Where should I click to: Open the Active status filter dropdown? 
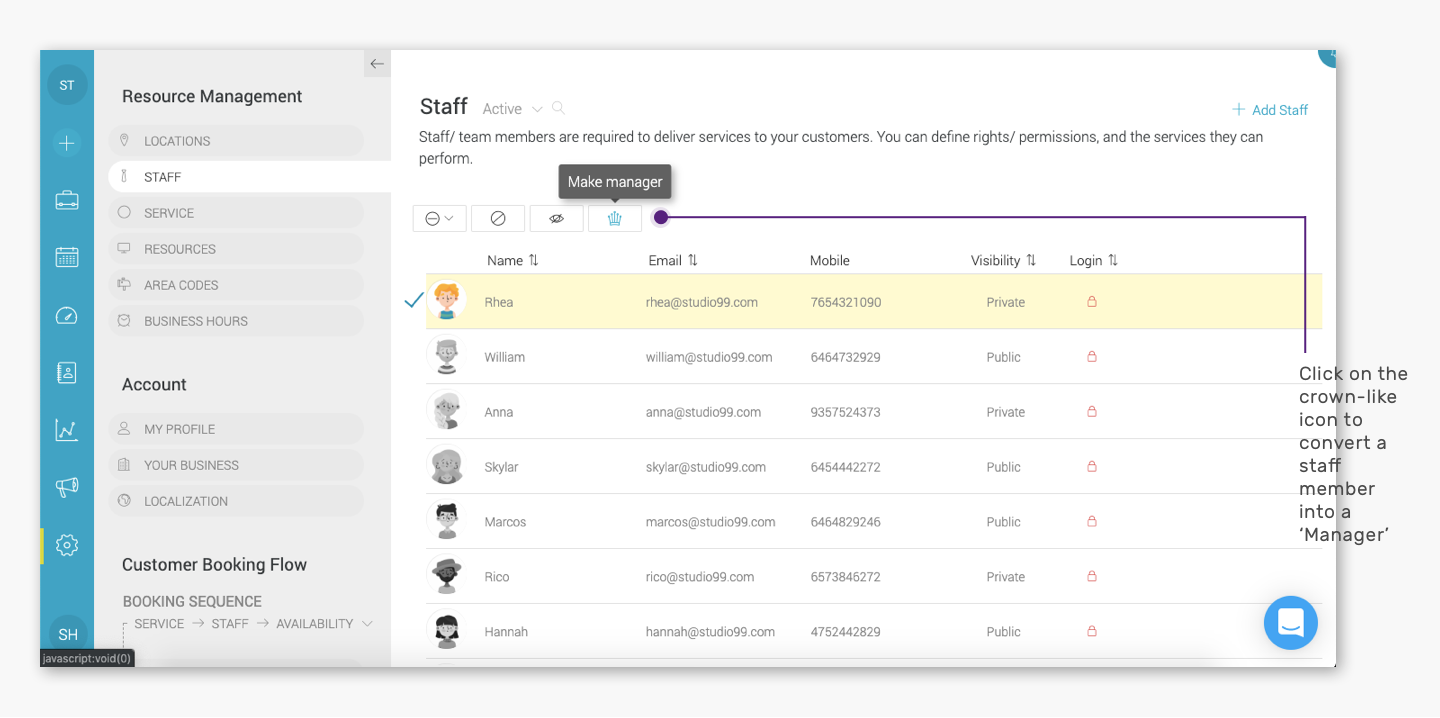[x=512, y=109]
